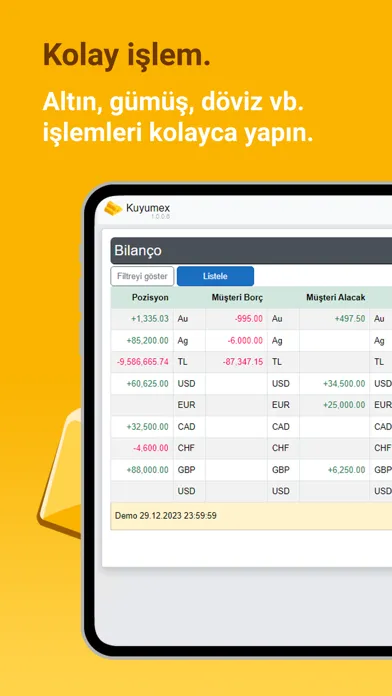This screenshot has height=696, width=392.
Task: Click the GBP label beside +88,000.00
Action: pos(186,470)
